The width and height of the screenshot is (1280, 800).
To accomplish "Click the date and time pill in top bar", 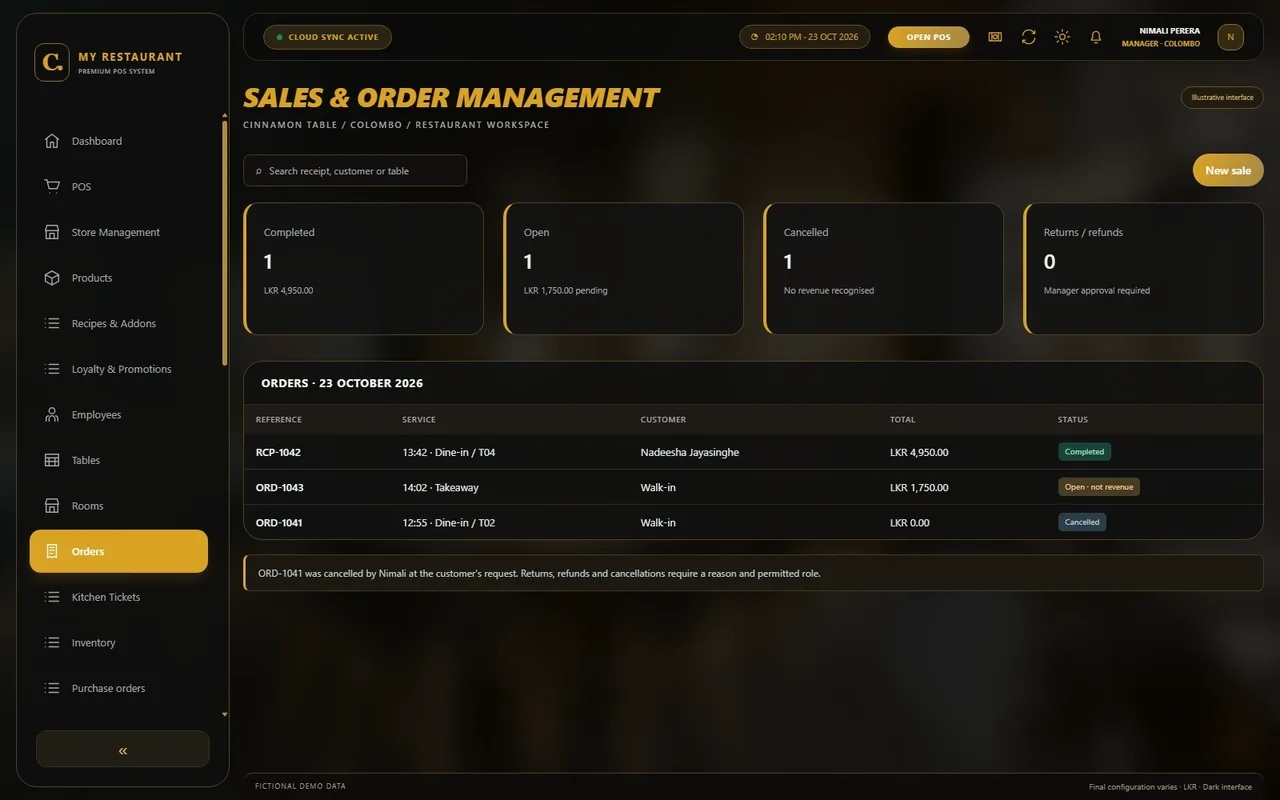I will [805, 37].
